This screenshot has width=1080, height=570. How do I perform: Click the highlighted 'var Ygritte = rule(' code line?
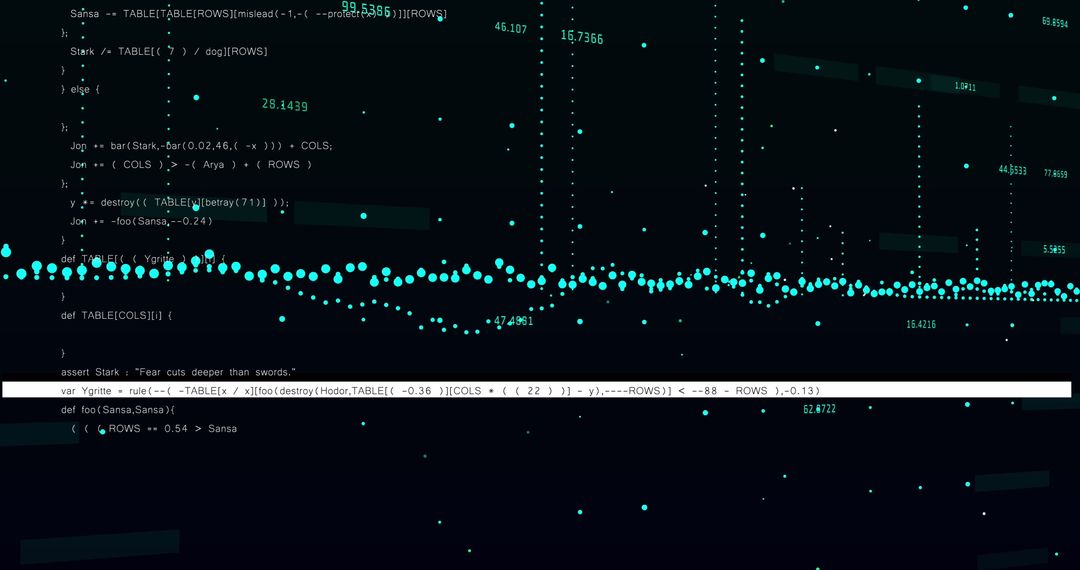pos(537,390)
